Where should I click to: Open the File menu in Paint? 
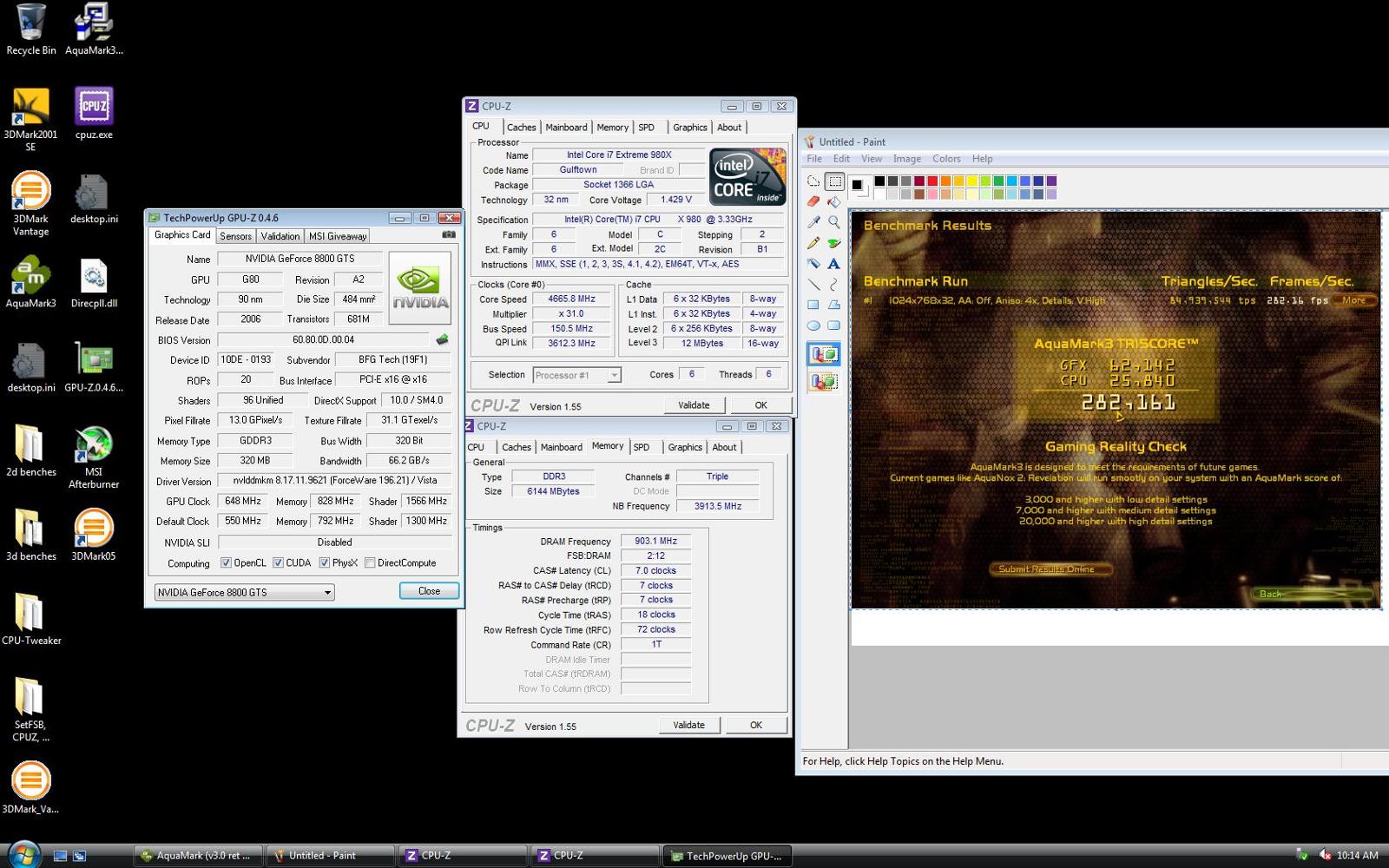(x=814, y=159)
